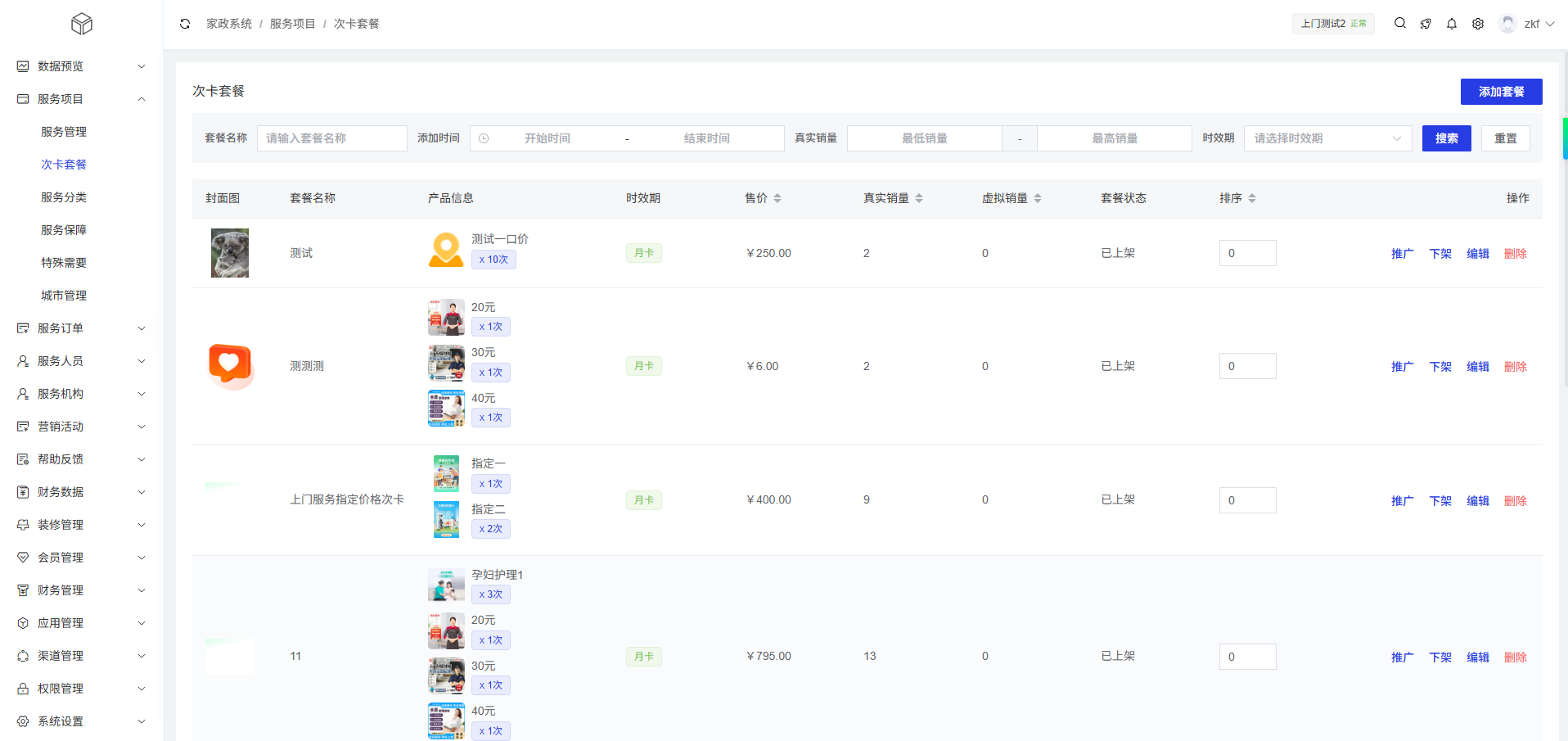This screenshot has height=741, width=1568.
Task: Click the notification bell icon
Action: click(1452, 24)
